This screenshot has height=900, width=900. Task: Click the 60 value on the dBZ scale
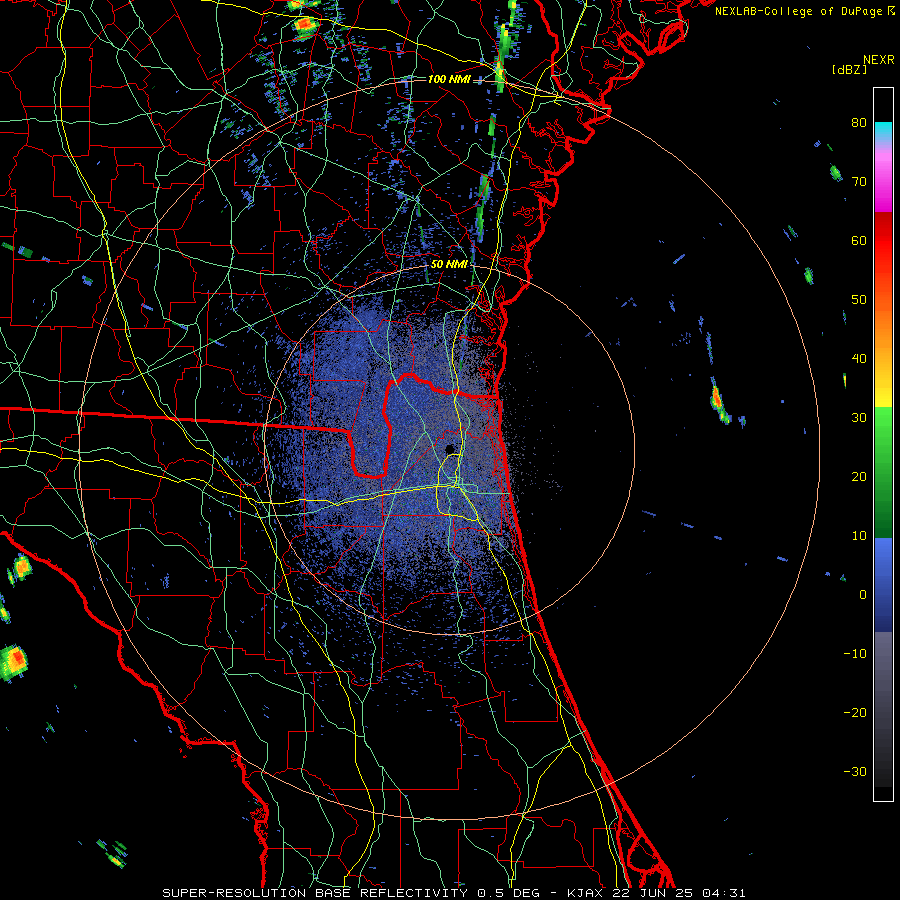(x=859, y=240)
